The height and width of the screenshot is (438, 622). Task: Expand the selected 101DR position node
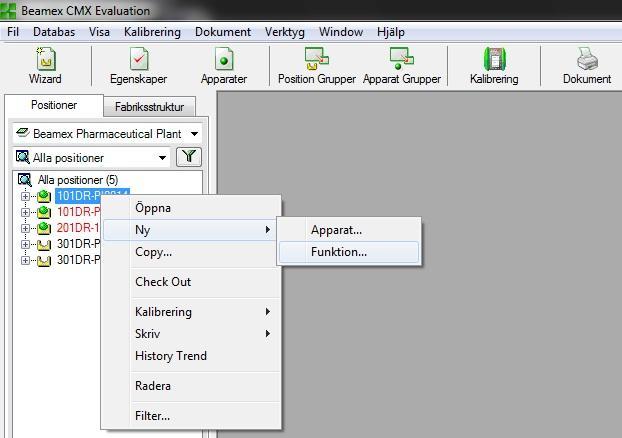point(25,196)
